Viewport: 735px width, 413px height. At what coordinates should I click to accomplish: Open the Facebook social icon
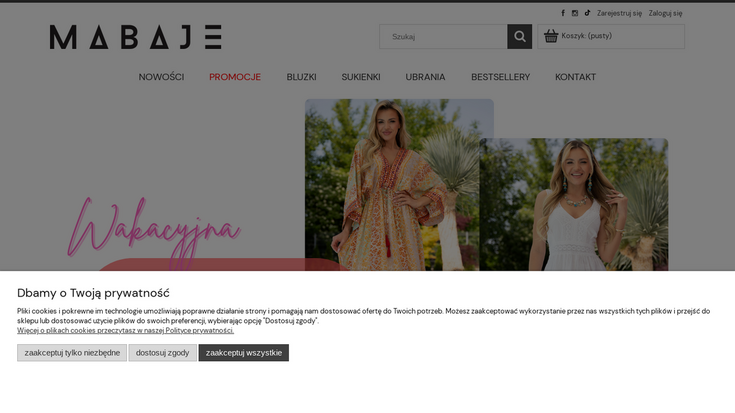click(x=563, y=13)
